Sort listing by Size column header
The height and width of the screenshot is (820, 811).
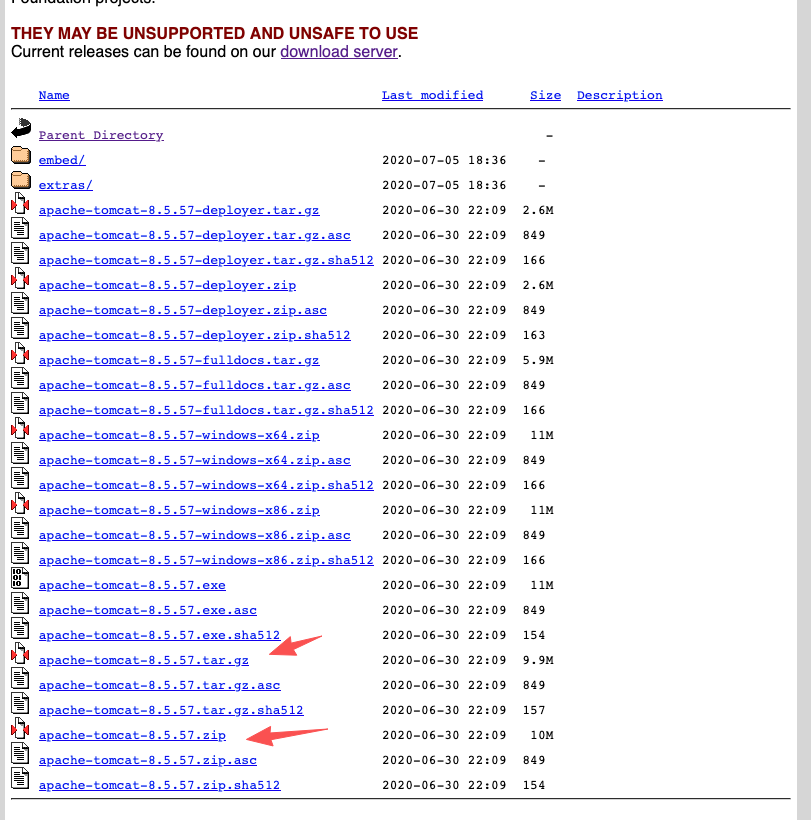click(x=545, y=95)
